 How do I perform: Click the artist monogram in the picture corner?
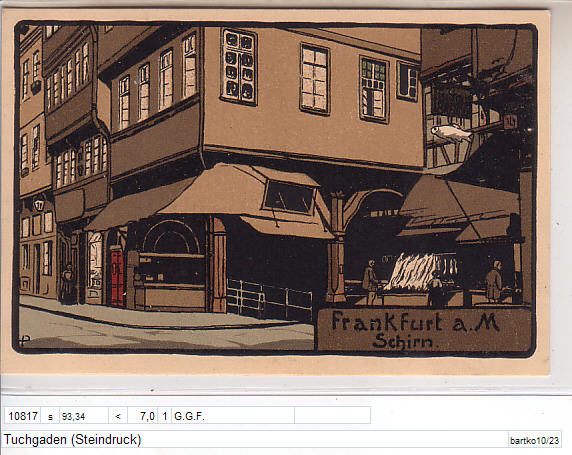point(24,340)
